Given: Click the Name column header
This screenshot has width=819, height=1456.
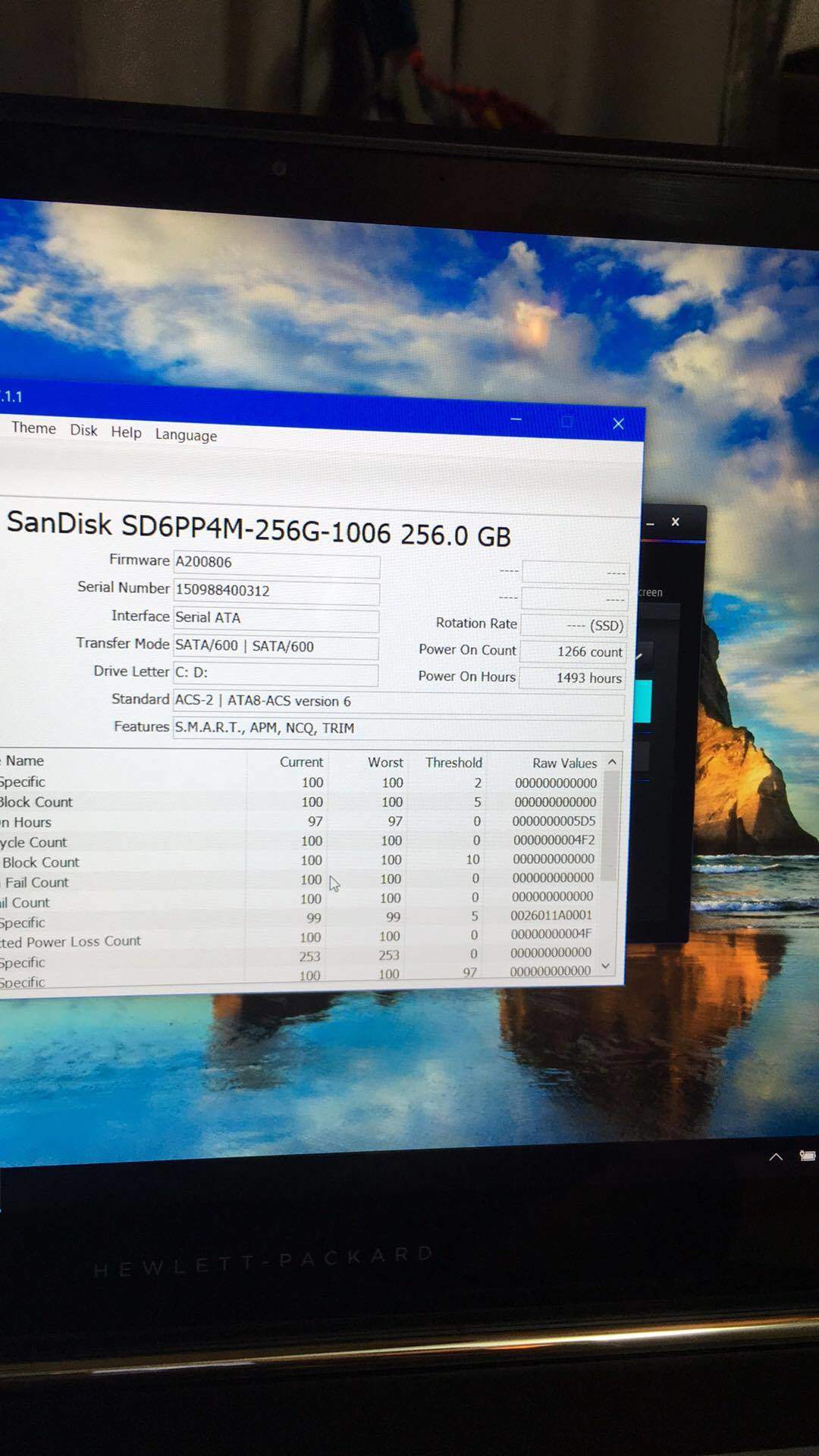Looking at the screenshot, I should (25, 761).
